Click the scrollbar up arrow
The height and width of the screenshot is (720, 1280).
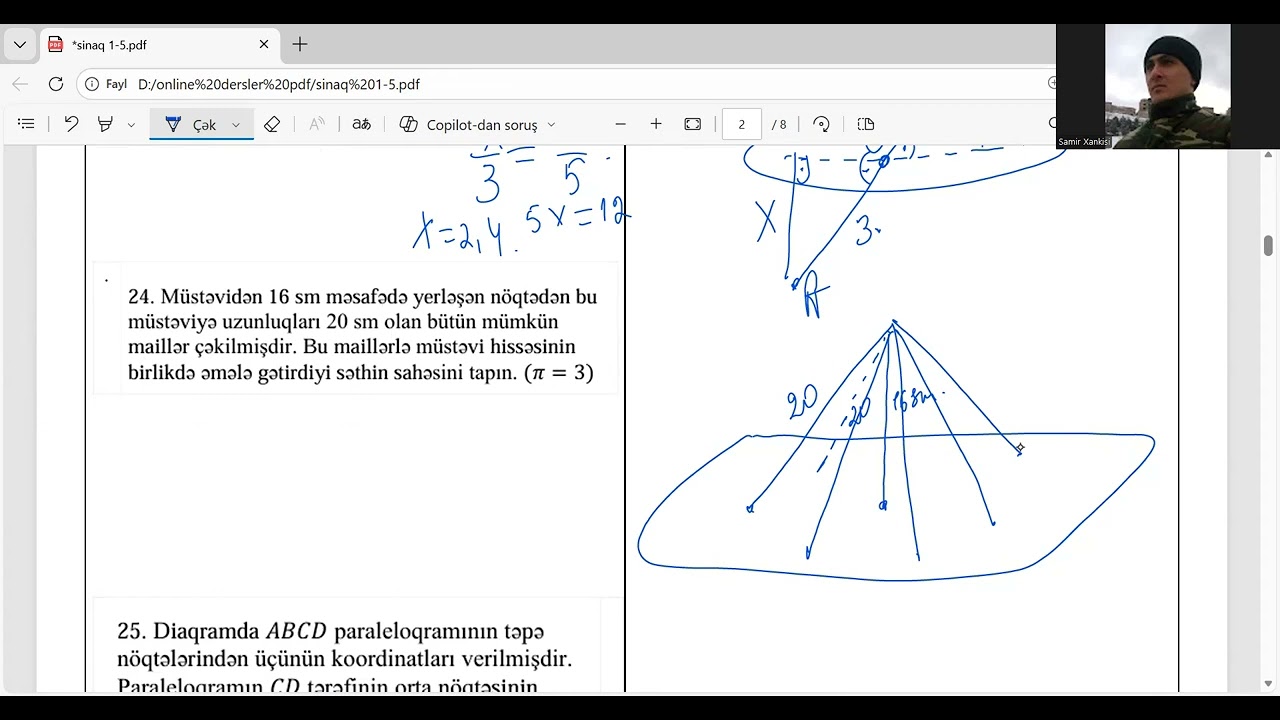pyautogui.click(x=1269, y=155)
